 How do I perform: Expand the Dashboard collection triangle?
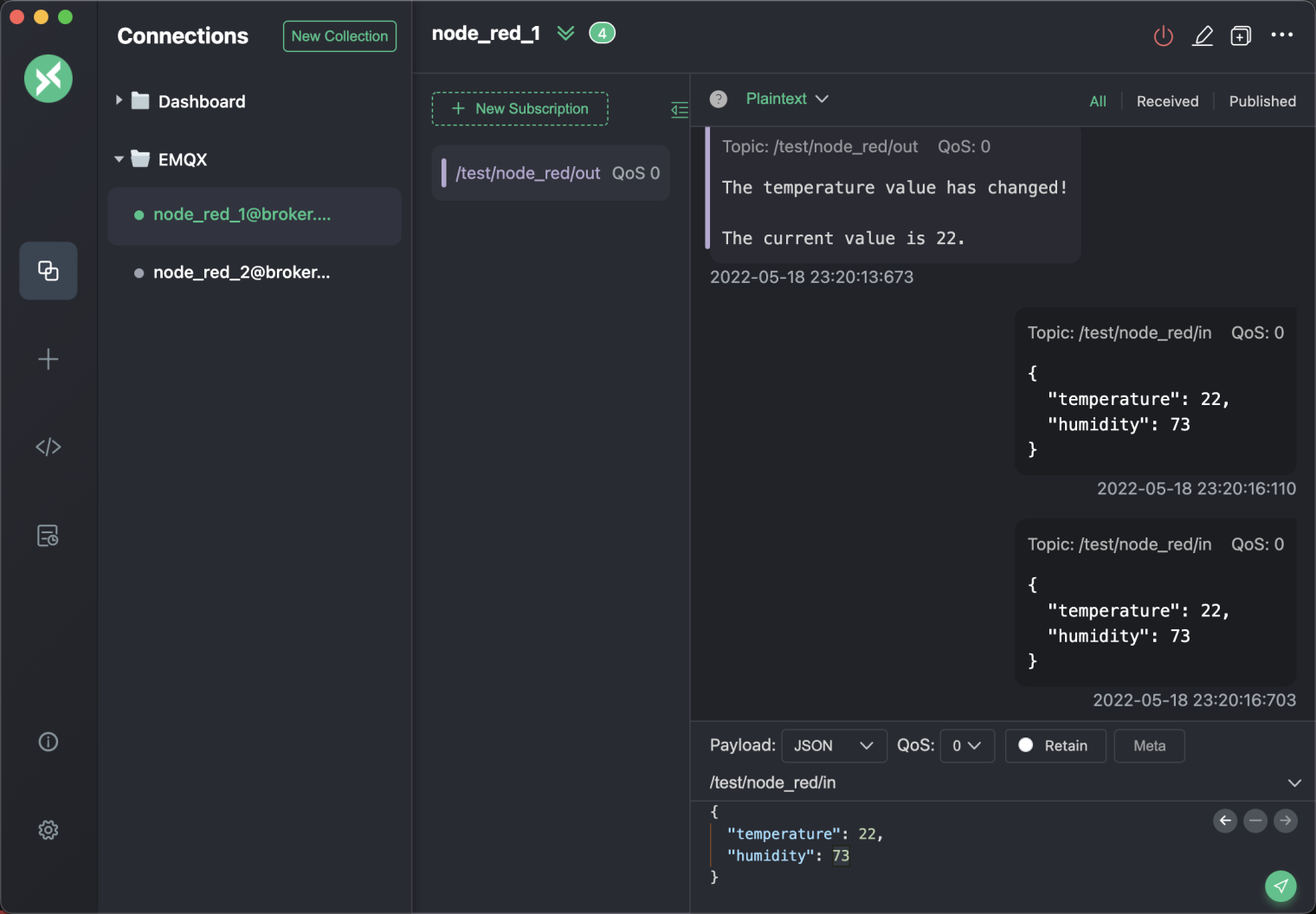tap(119, 100)
